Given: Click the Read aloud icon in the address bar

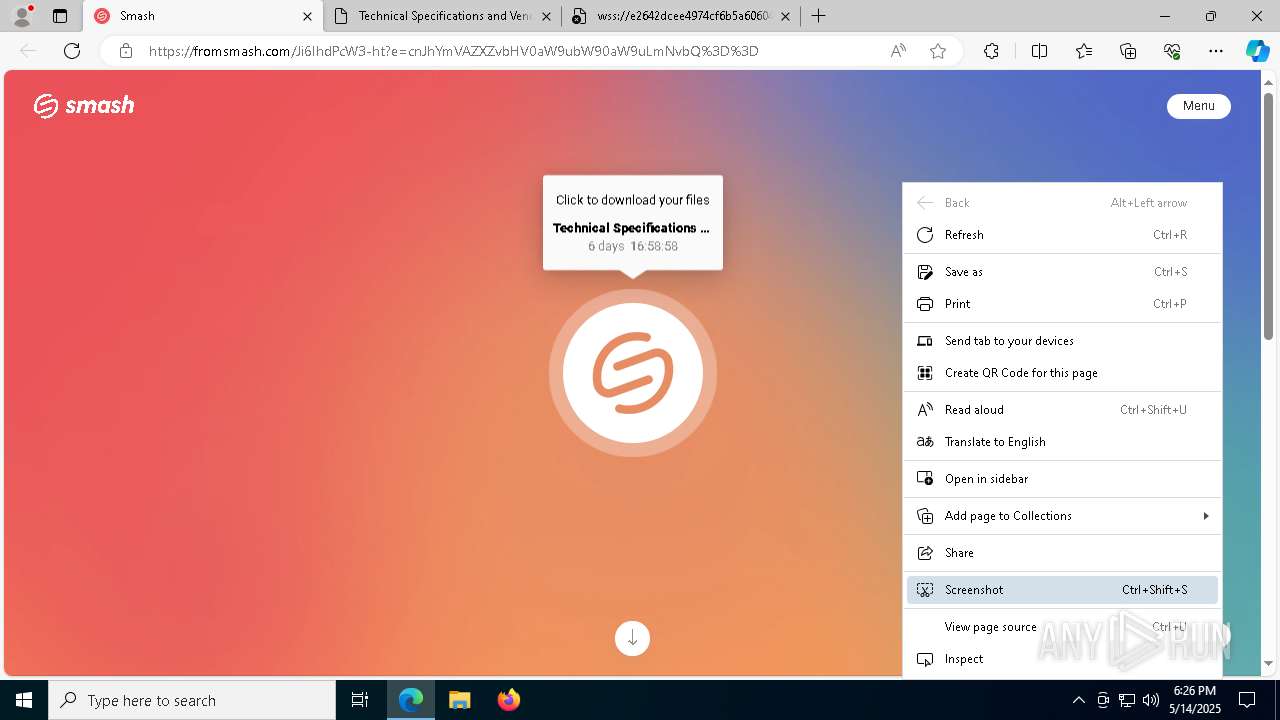Looking at the screenshot, I should (x=898, y=51).
